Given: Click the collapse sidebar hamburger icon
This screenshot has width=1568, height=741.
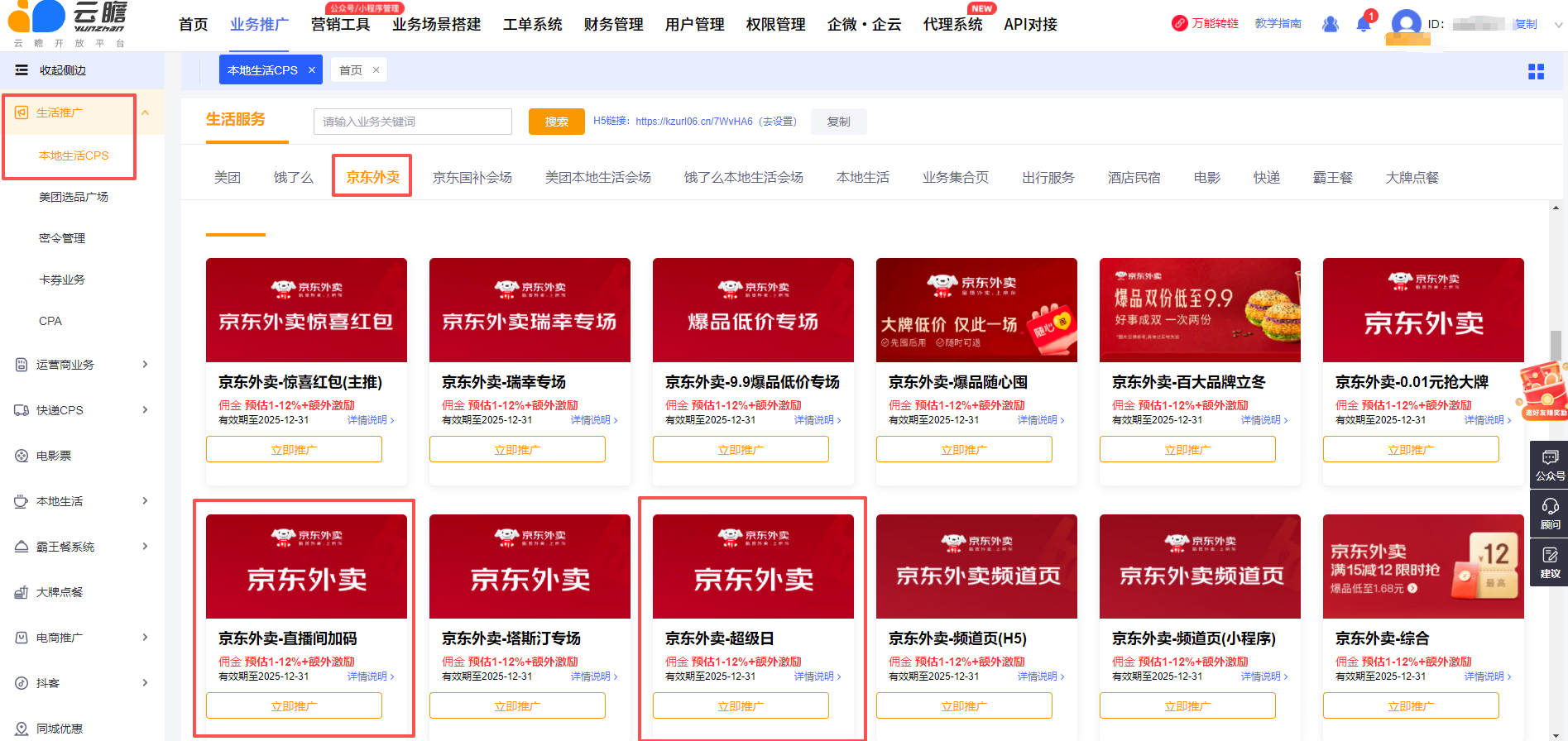Looking at the screenshot, I should click(22, 70).
